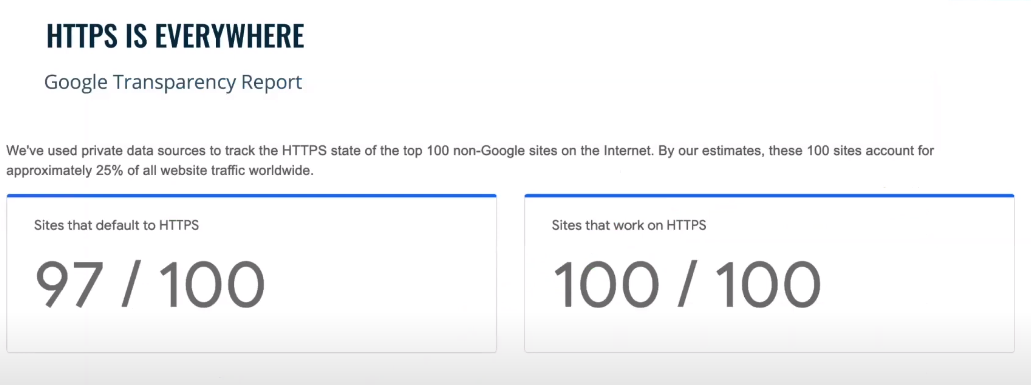Viewport: 1031px width, 385px height.
Task: Click the "HTTPS IS EVERYWHERE" slide title
Action: click(175, 37)
